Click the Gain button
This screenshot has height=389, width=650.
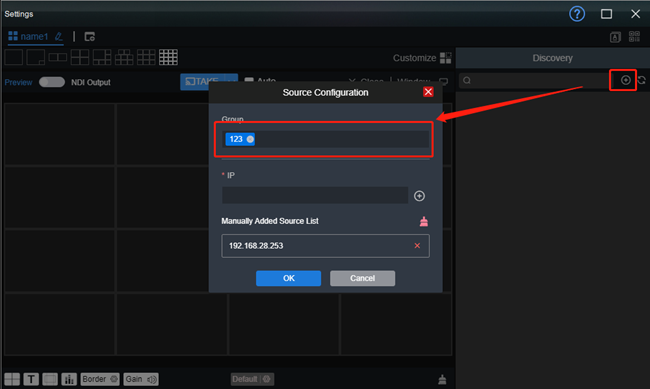click(x=141, y=379)
